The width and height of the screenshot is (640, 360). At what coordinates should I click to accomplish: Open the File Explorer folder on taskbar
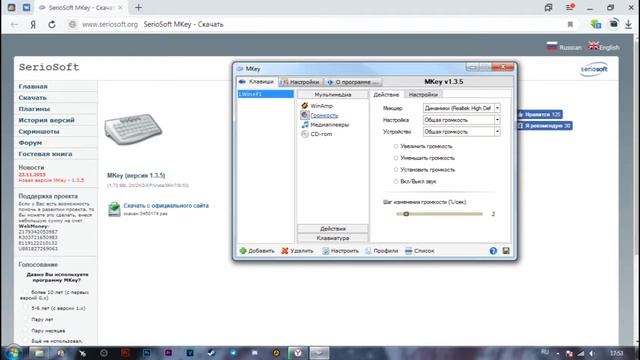[x=39, y=353]
